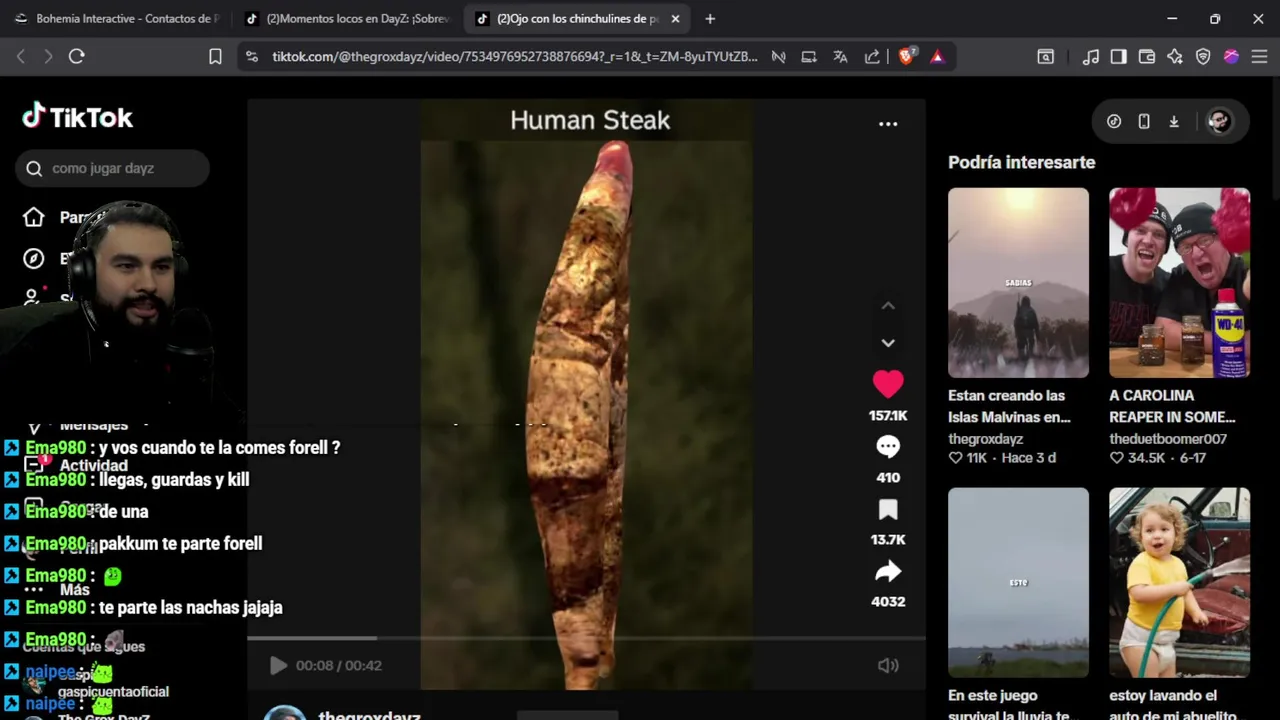1280x720 pixels.
Task: Click the thegroxdayz author name below video
Action: click(369, 715)
